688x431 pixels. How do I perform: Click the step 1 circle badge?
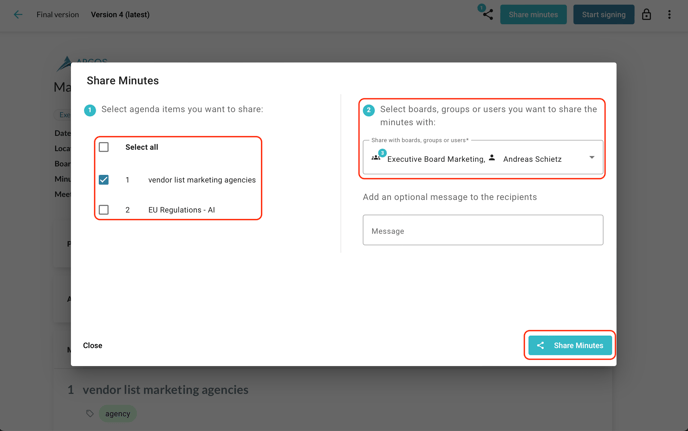(x=90, y=110)
